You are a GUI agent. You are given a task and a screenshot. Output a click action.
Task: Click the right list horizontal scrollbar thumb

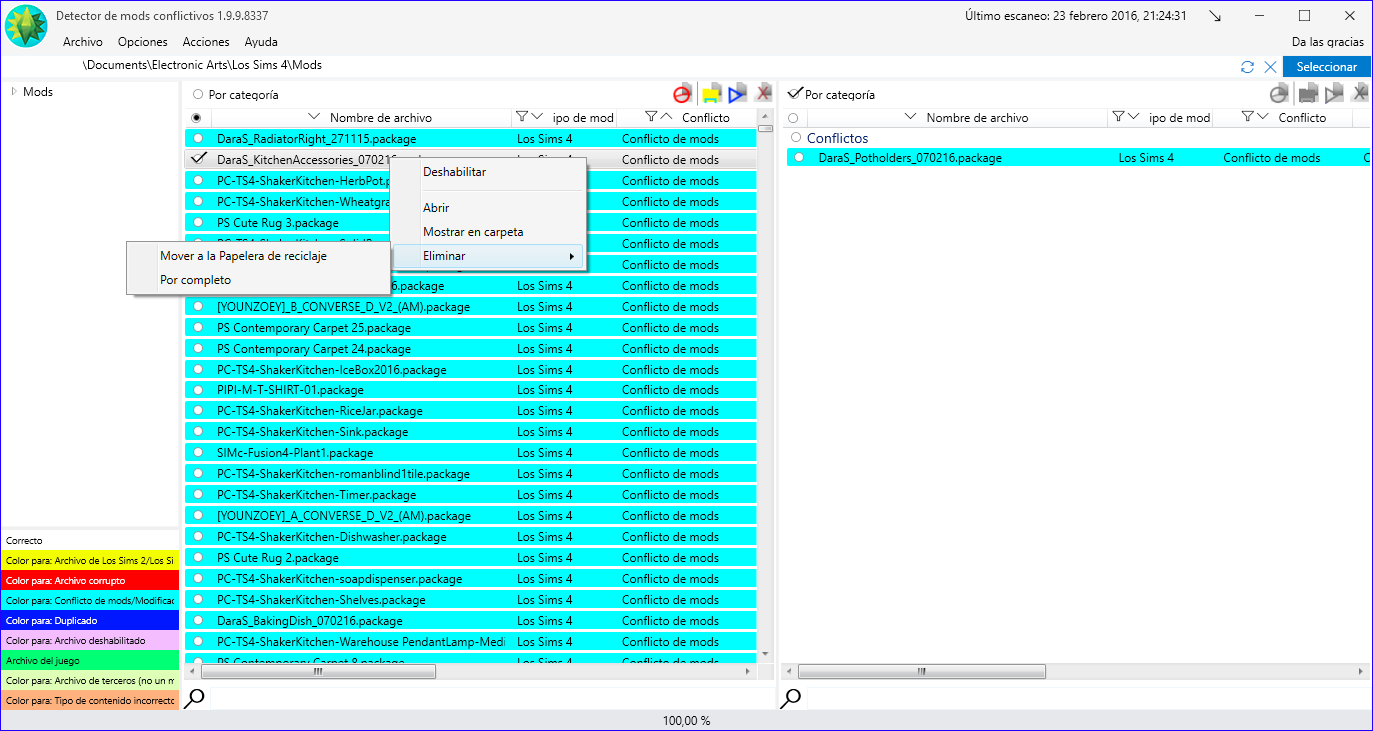point(922,672)
